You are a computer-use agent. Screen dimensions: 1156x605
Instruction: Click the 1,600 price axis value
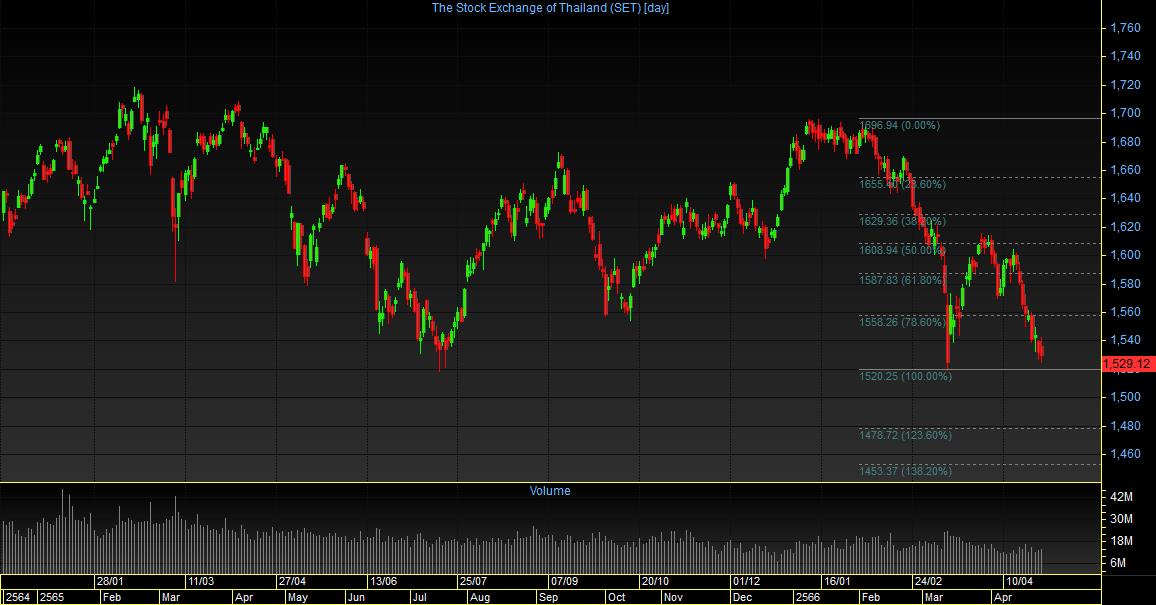[x=1125, y=255]
